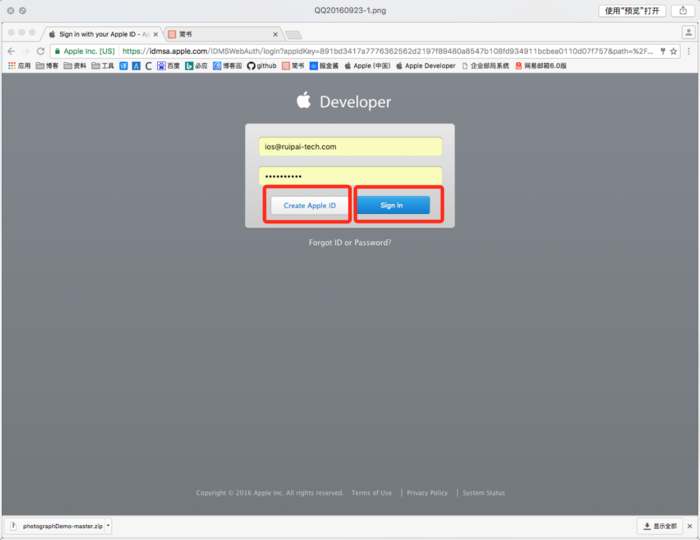This screenshot has width=700, height=540.
Task: Open the 简书 bookmark in bookmarks bar
Action: (293, 66)
